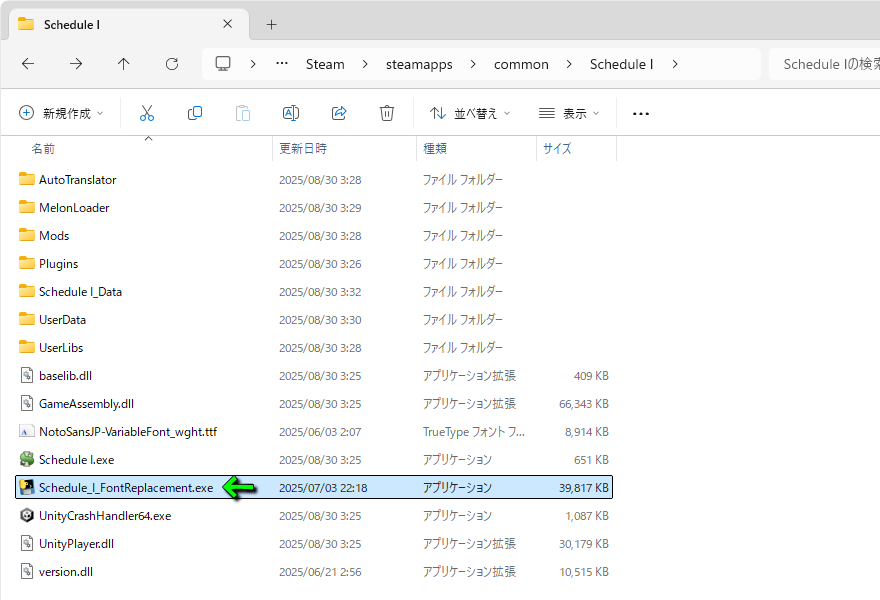Open the 新規作成 dropdown menu
The image size is (880, 600).
[61, 113]
